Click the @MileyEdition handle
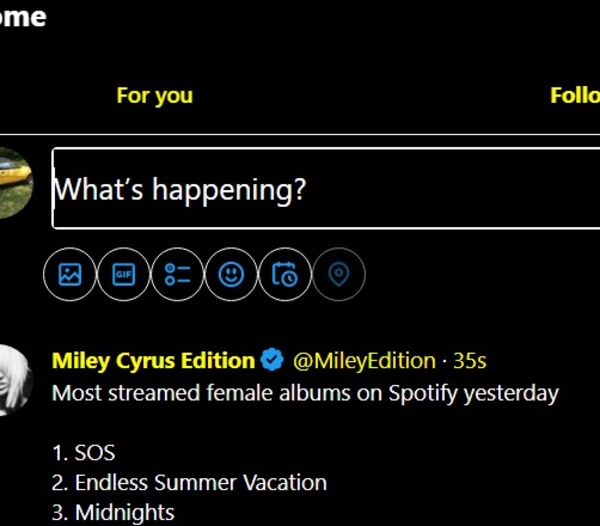 [x=363, y=360]
